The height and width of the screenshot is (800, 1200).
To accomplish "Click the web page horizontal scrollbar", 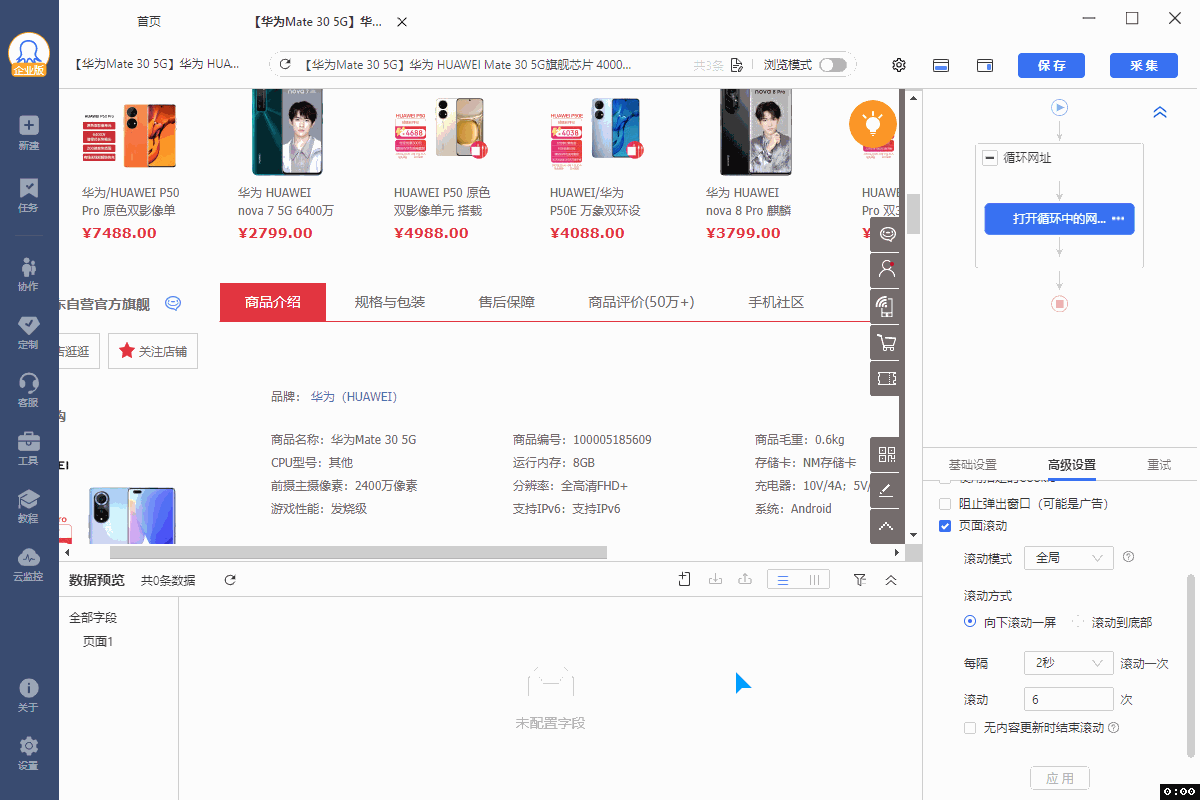I will point(358,552).
